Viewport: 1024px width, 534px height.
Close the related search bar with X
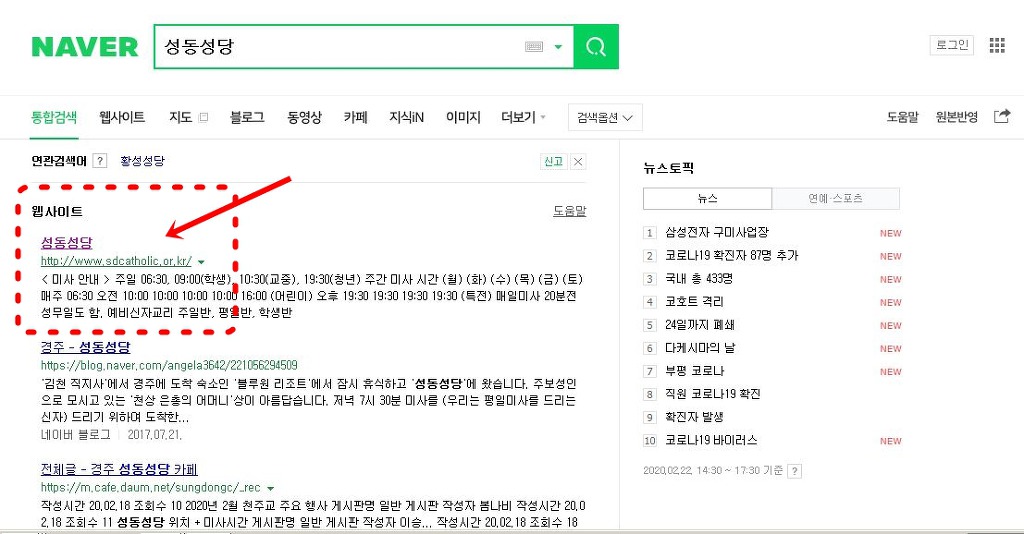pos(578,161)
